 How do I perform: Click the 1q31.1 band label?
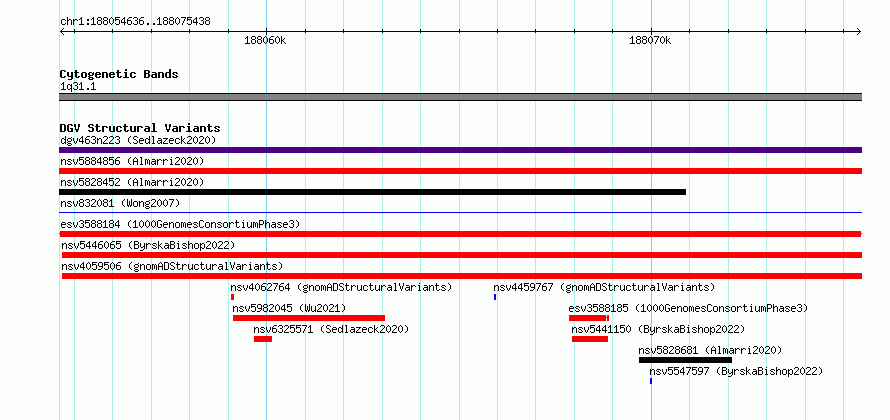[78, 86]
